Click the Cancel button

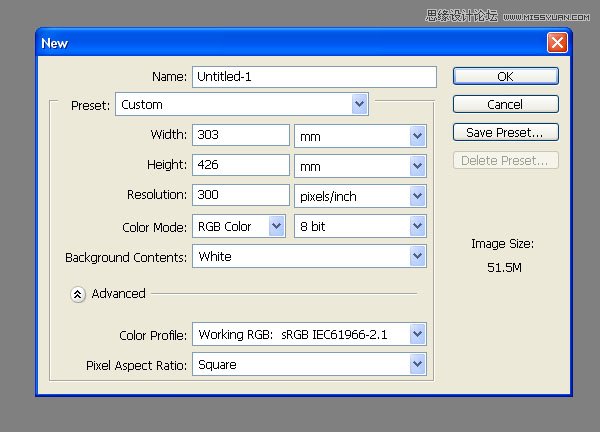tap(505, 104)
